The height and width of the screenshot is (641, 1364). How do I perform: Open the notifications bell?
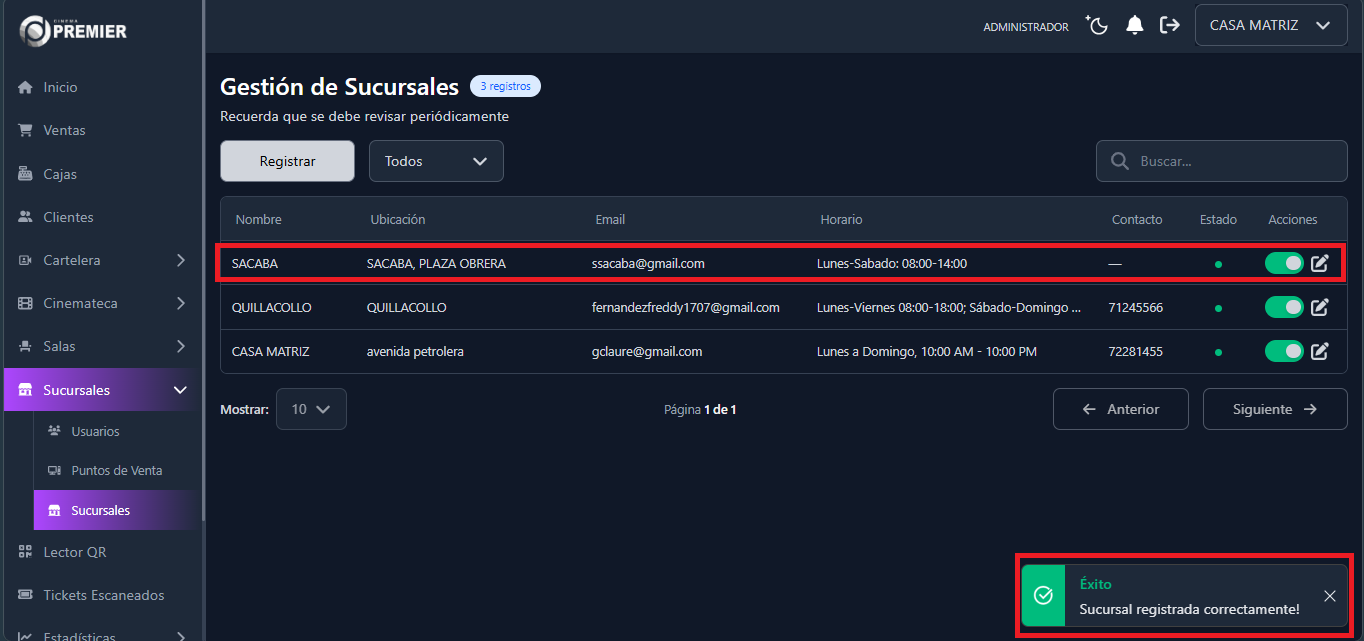coord(1134,26)
